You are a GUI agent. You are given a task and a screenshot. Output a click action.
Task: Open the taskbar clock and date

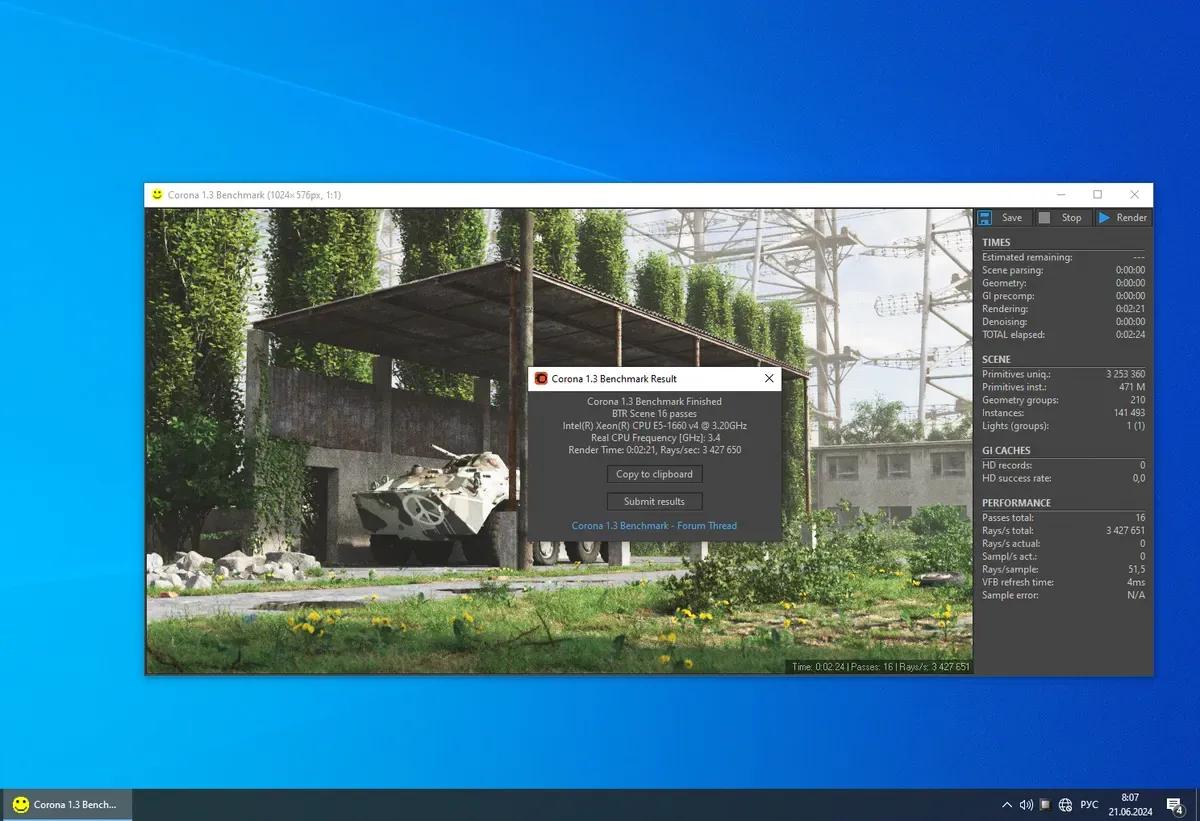click(1130, 804)
